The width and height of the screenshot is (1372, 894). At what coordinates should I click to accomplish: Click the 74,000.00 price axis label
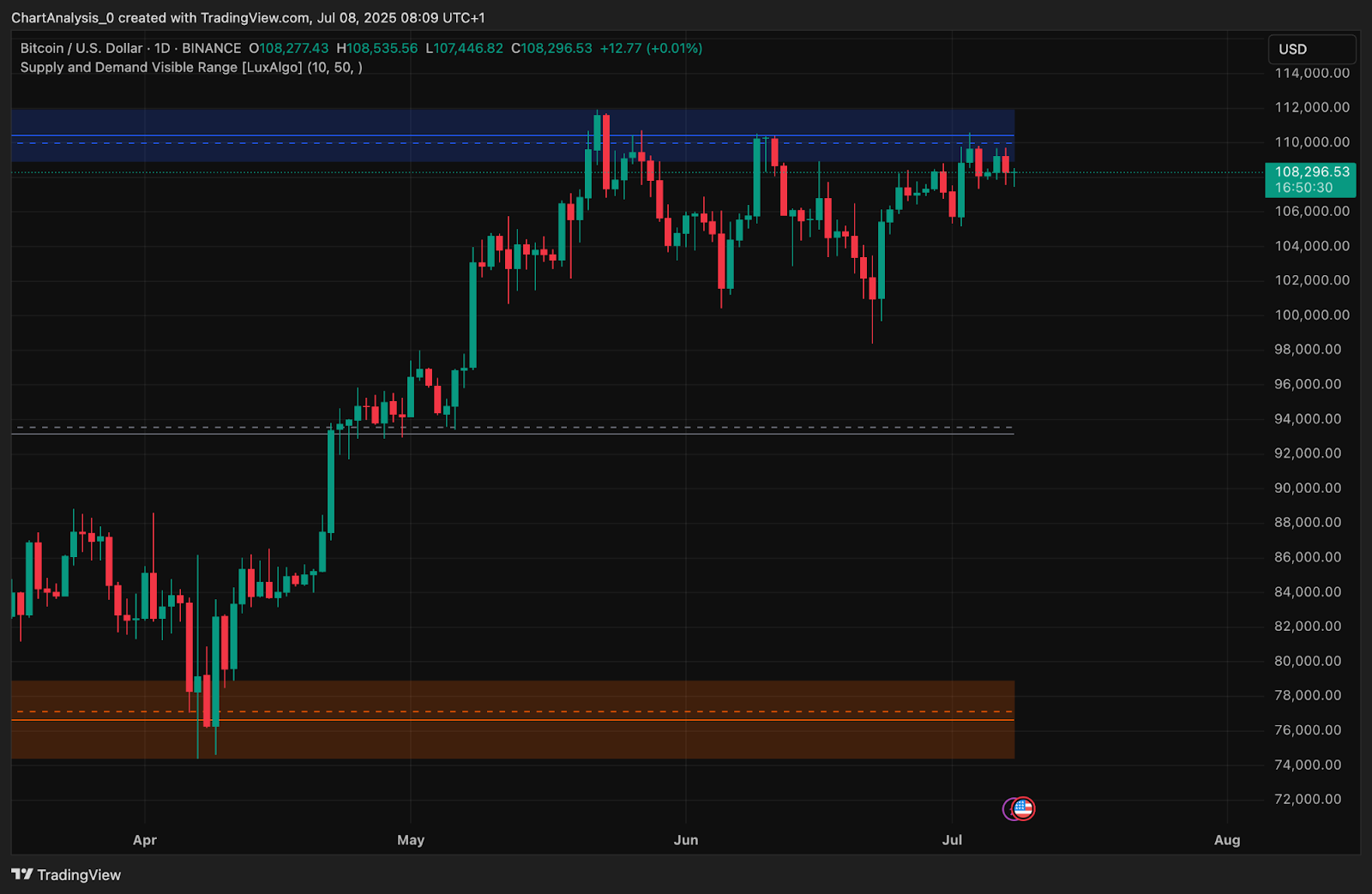pyautogui.click(x=1308, y=765)
